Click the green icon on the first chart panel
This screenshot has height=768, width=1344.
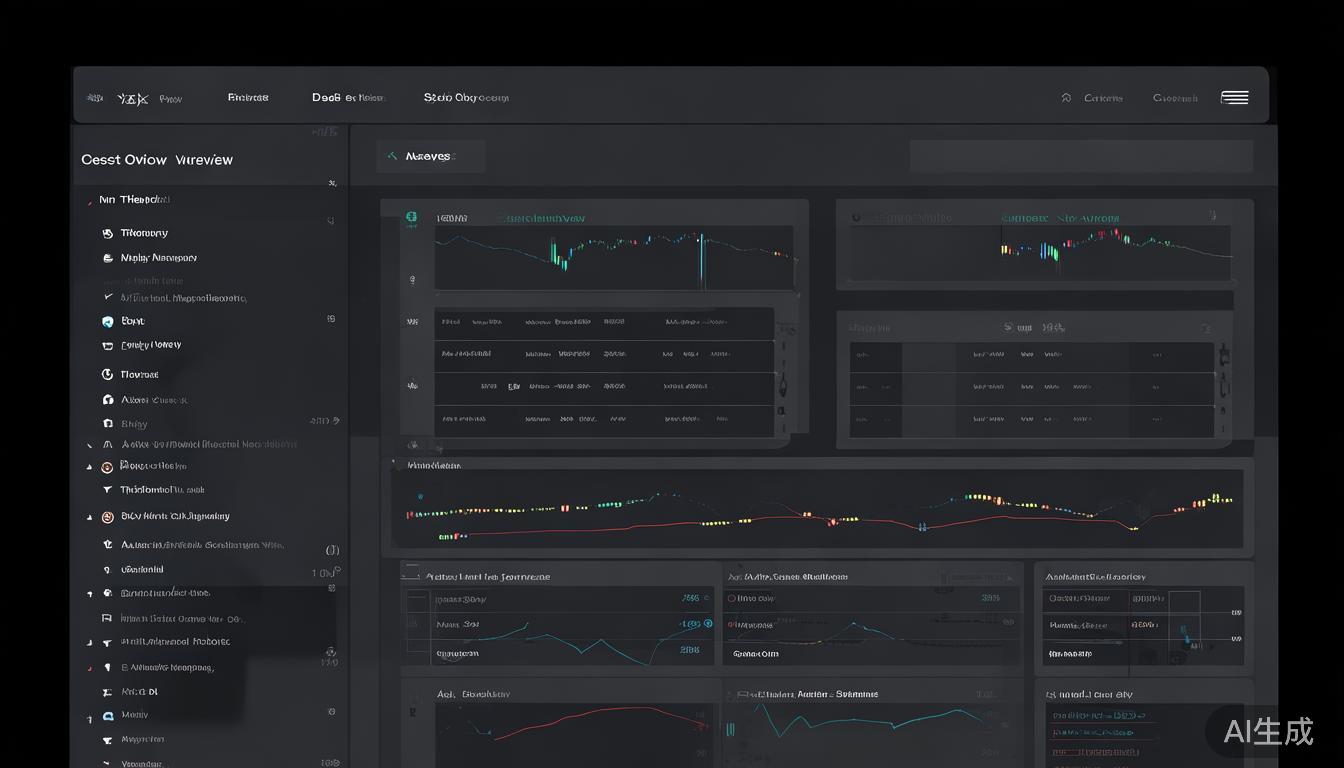pos(410,217)
